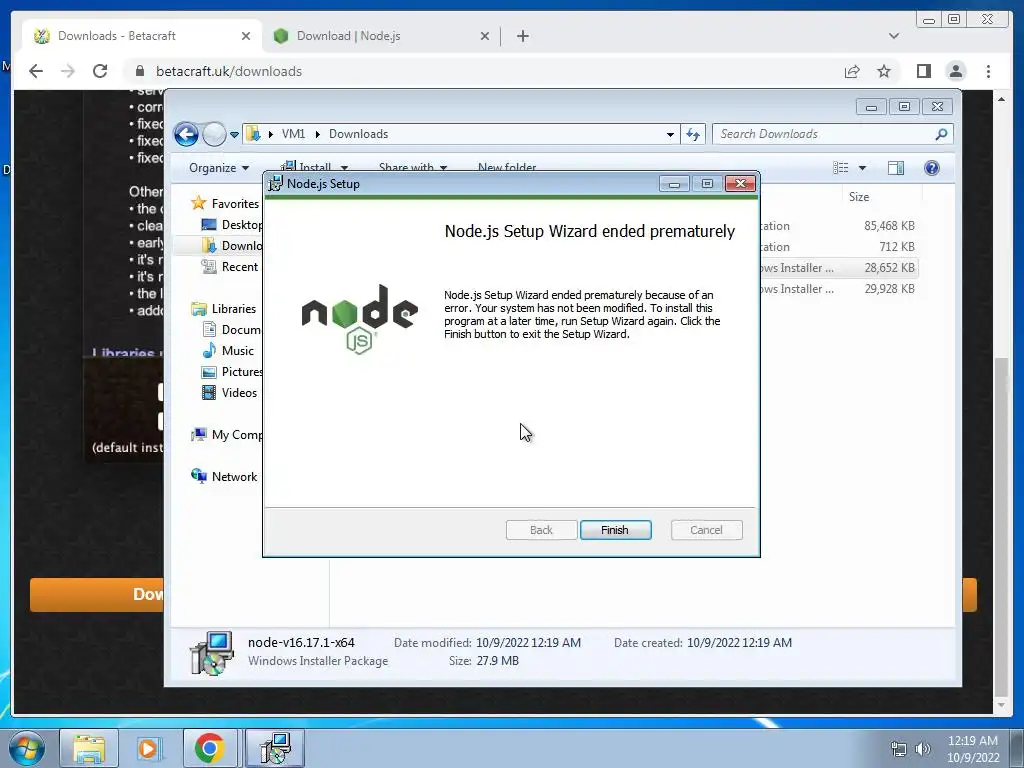Select Recent in navigation pane
Viewport: 1024px width, 768px height.
tap(230, 266)
